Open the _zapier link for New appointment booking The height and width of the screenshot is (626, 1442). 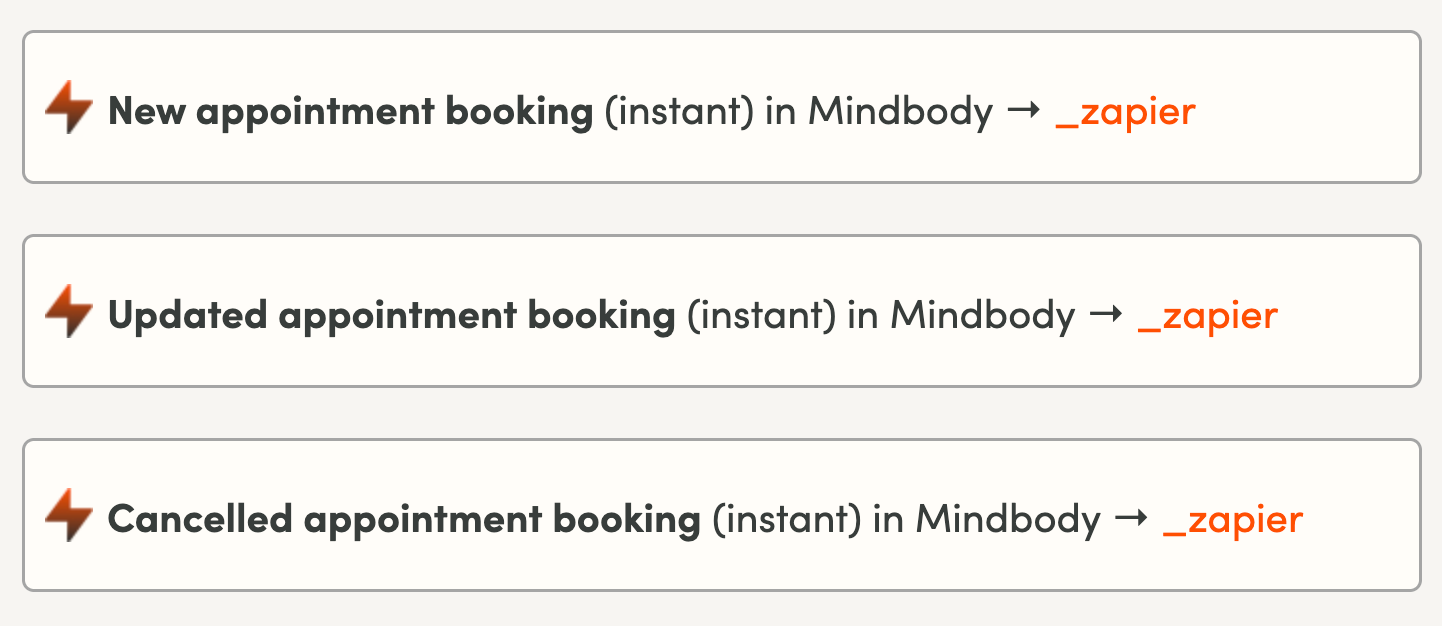pyautogui.click(x=1125, y=111)
